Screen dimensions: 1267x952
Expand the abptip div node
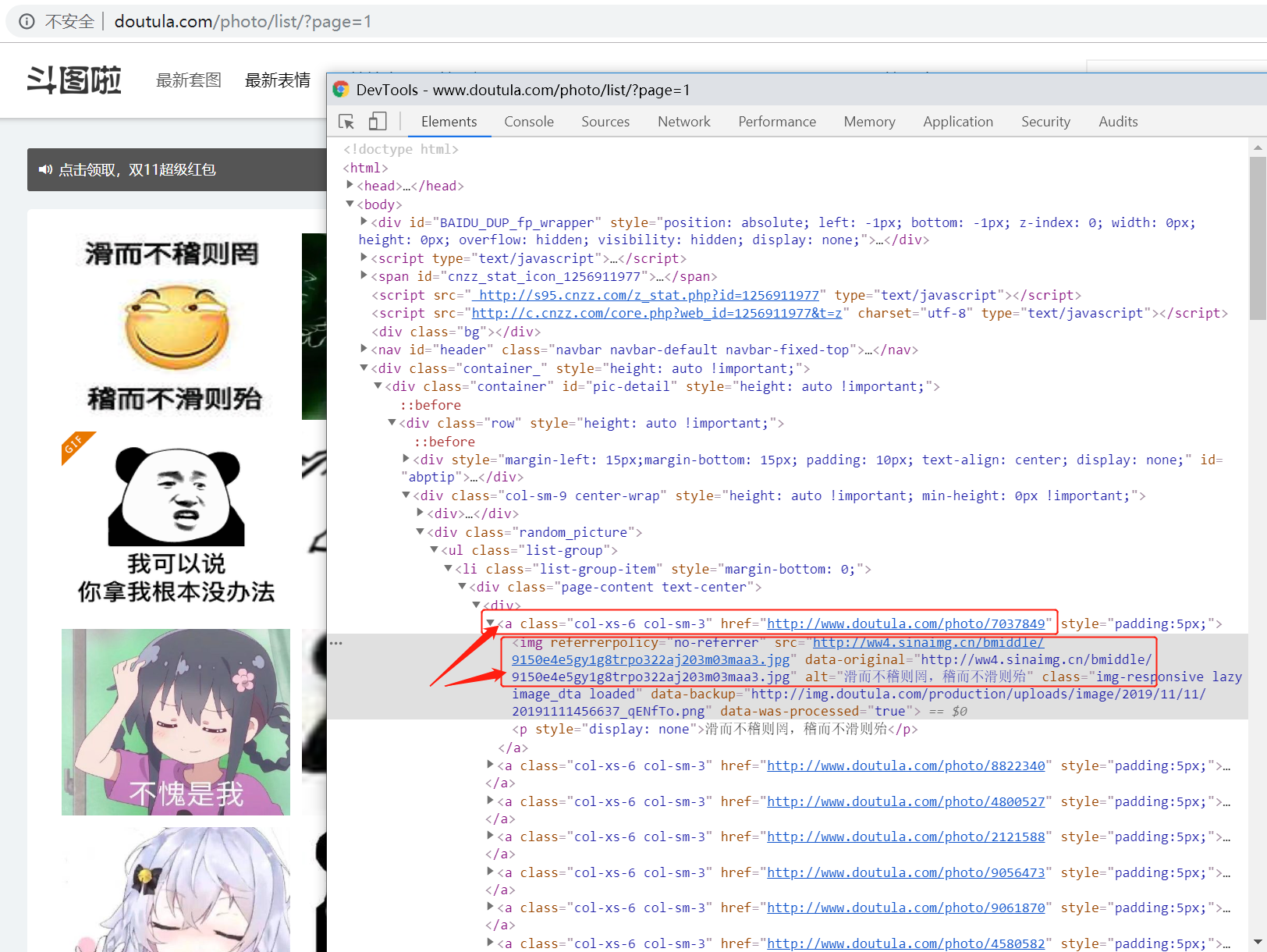coord(406,459)
